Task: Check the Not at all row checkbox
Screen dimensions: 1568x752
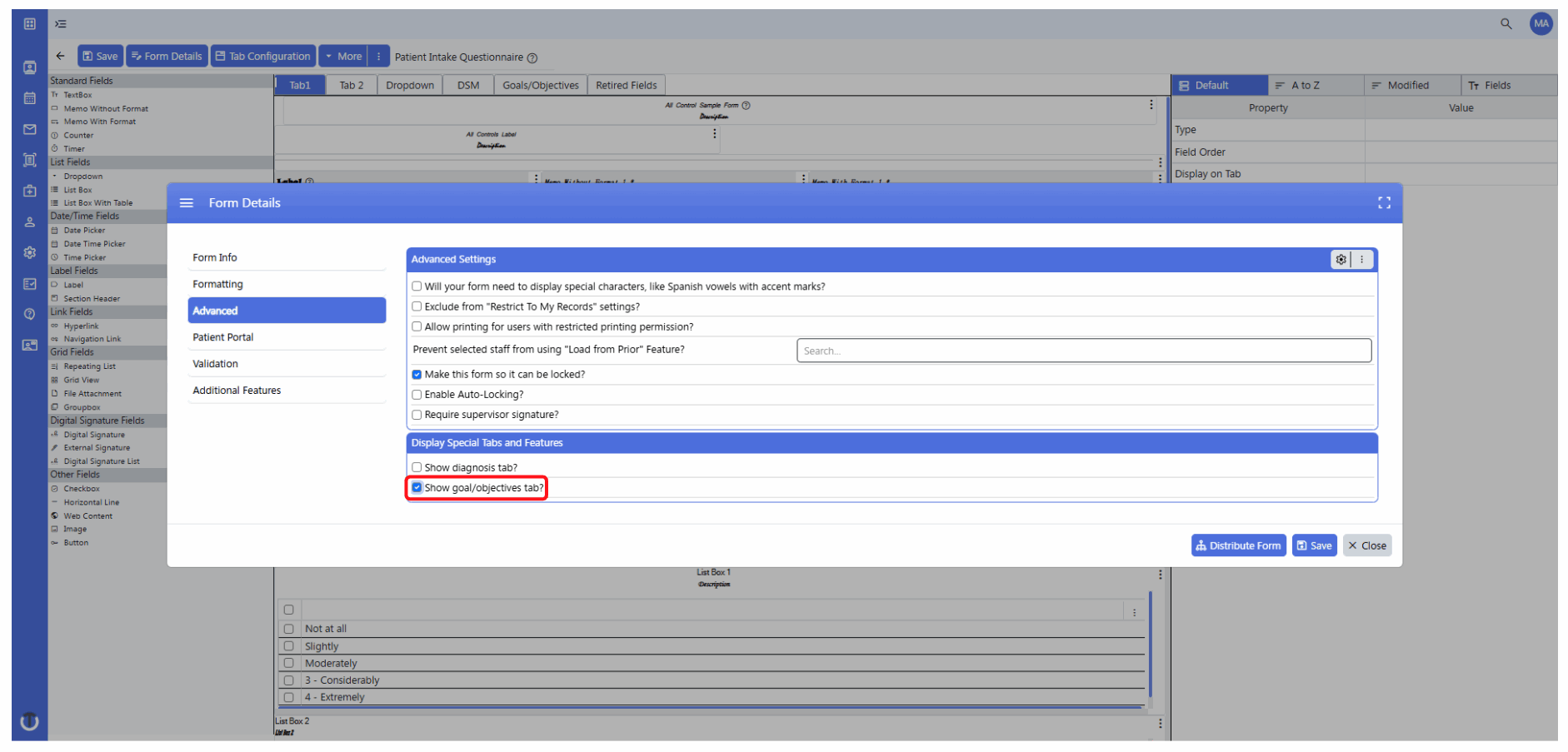Action: (x=289, y=629)
